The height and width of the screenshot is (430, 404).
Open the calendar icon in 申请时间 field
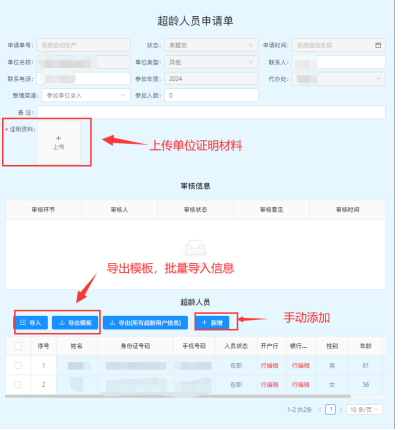pos(378,45)
